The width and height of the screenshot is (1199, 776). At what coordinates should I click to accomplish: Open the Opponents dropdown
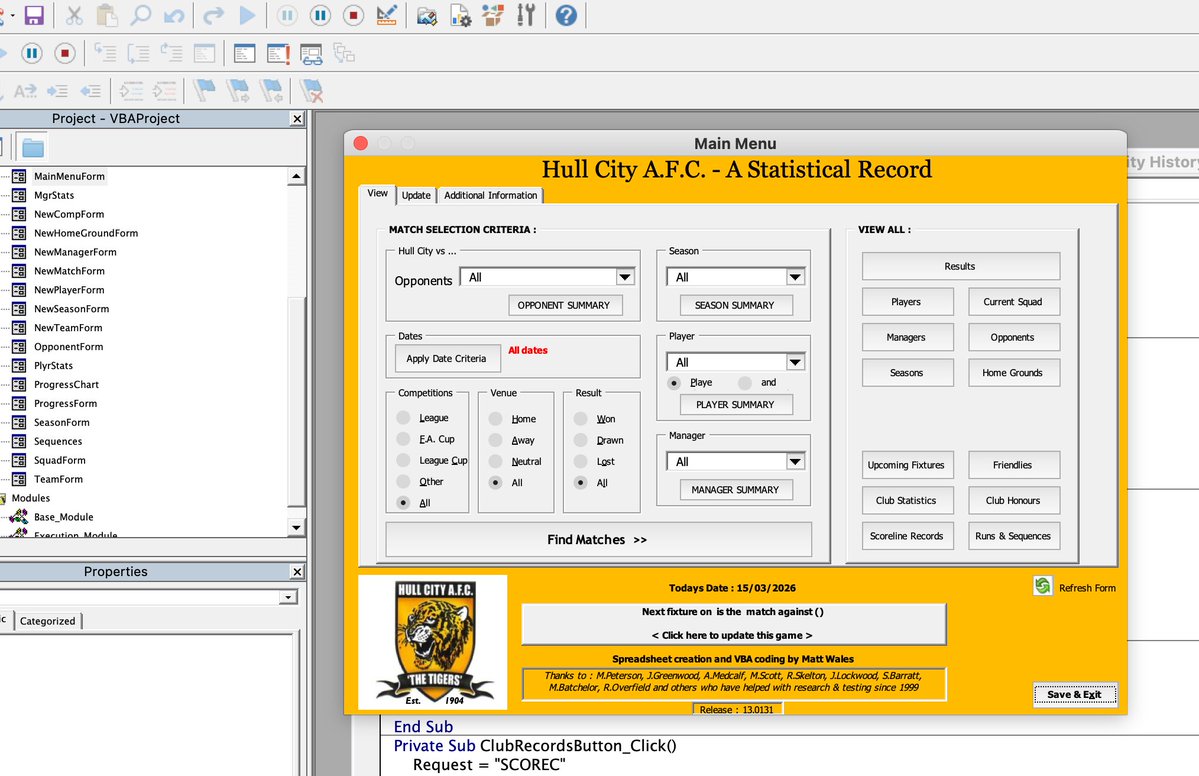[625, 277]
